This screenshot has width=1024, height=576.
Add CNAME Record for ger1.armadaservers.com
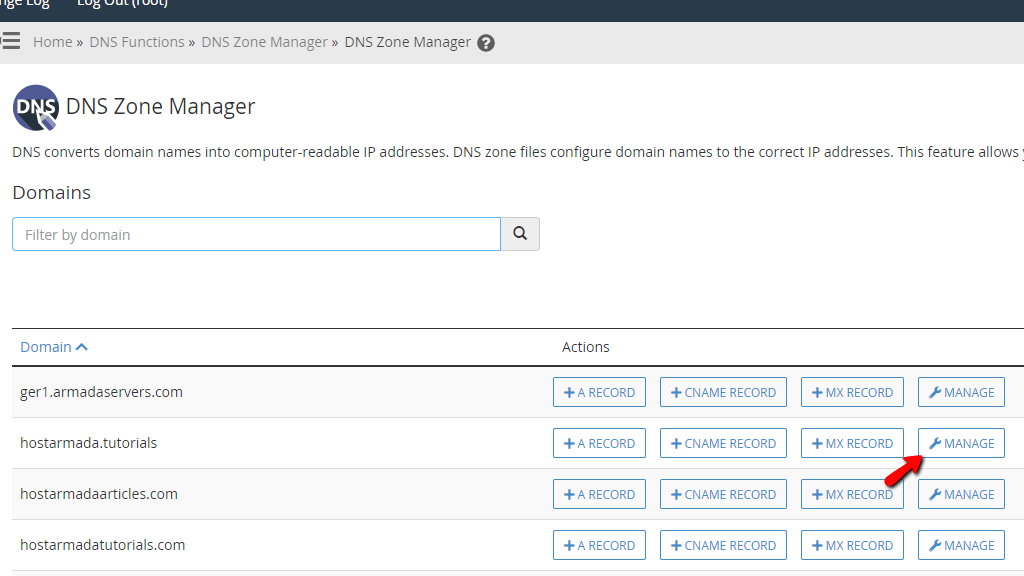(x=723, y=392)
